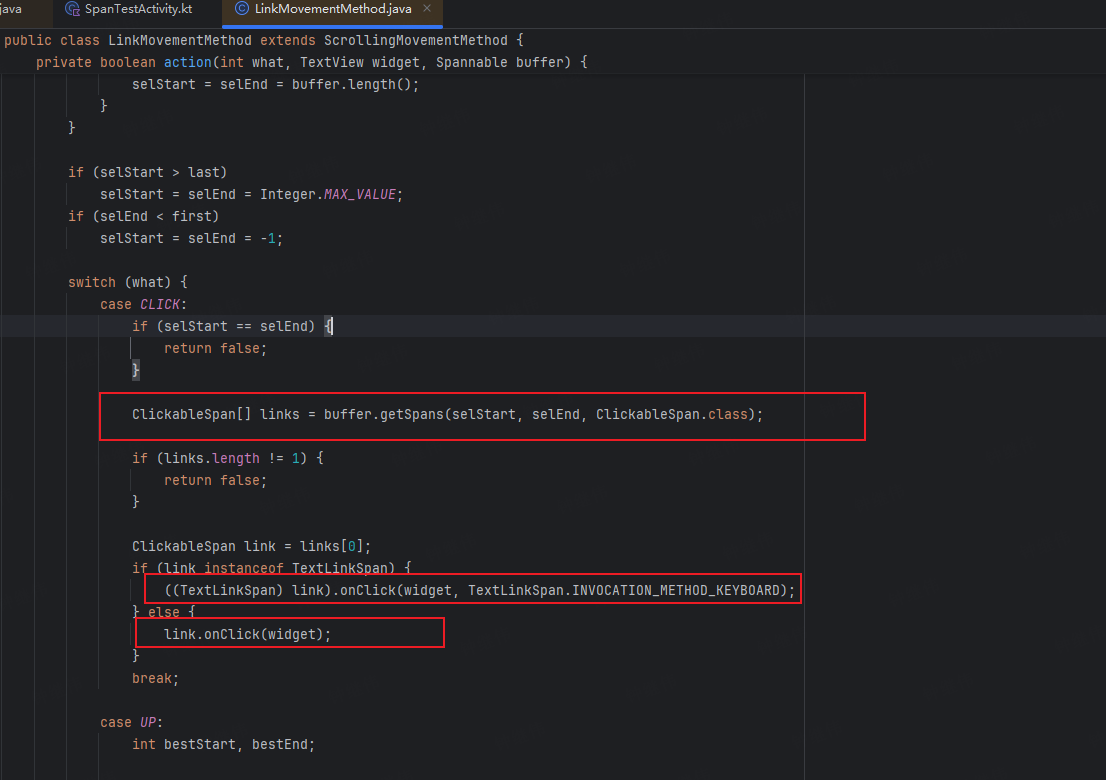This screenshot has width=1106, height=780.
Task: Click 'break;' statement
Action: [x=155, y=678]
